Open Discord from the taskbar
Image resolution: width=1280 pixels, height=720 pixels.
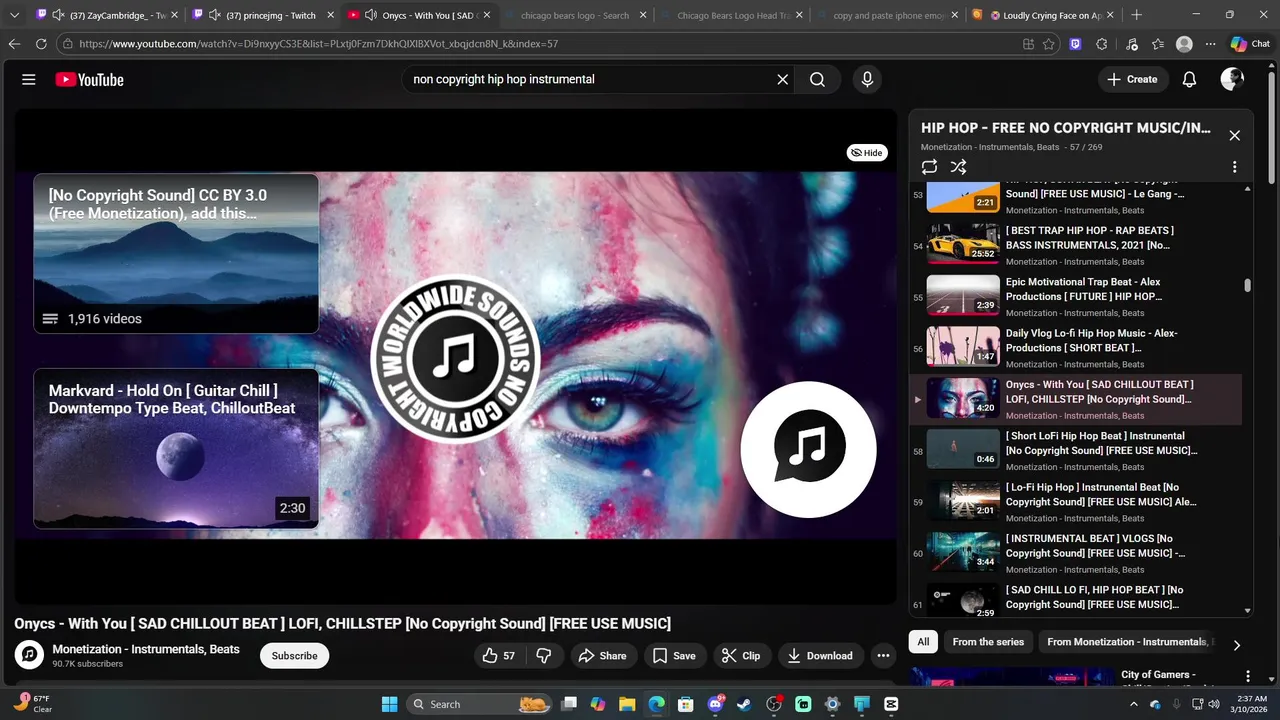tap(715, 704)
